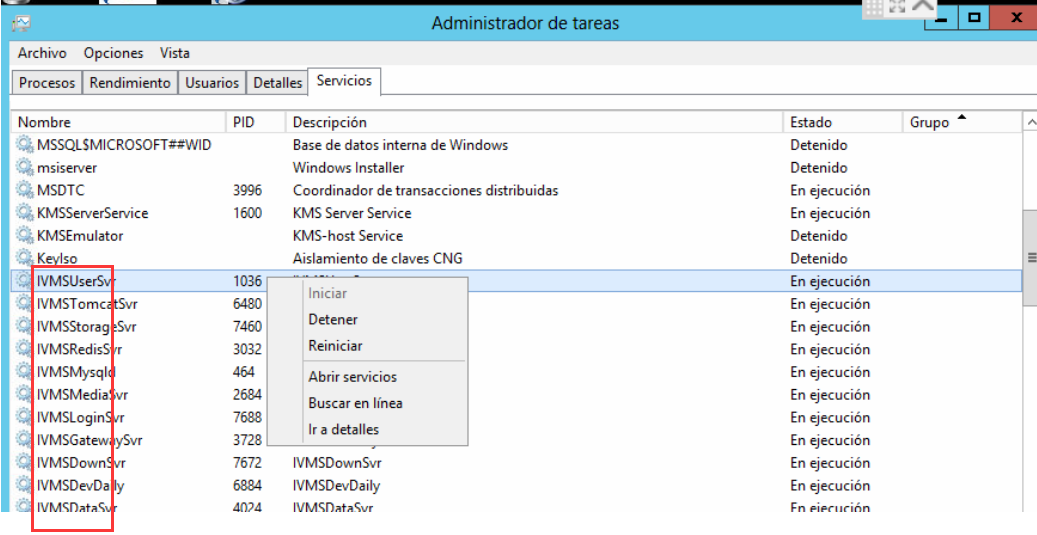Click the scrollbar up arrow
Image resolution: width=1037 pixels, height=535 pixels.
[1030, 122]
